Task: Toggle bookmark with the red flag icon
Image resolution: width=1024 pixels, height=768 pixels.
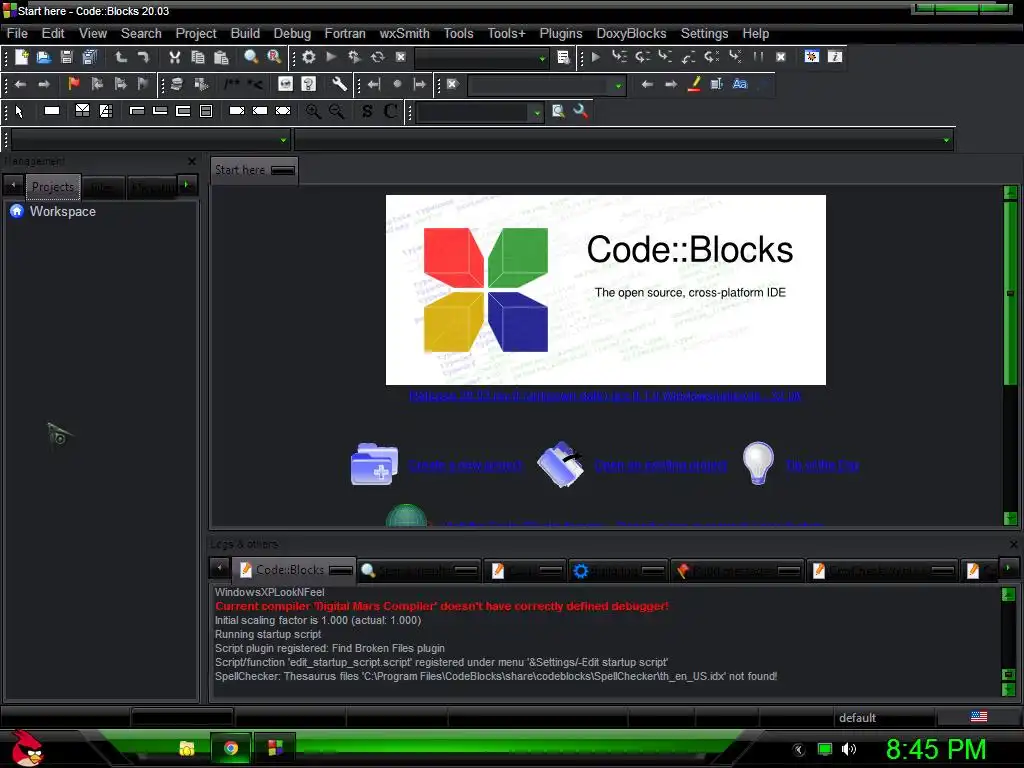Action: point(74,84)
